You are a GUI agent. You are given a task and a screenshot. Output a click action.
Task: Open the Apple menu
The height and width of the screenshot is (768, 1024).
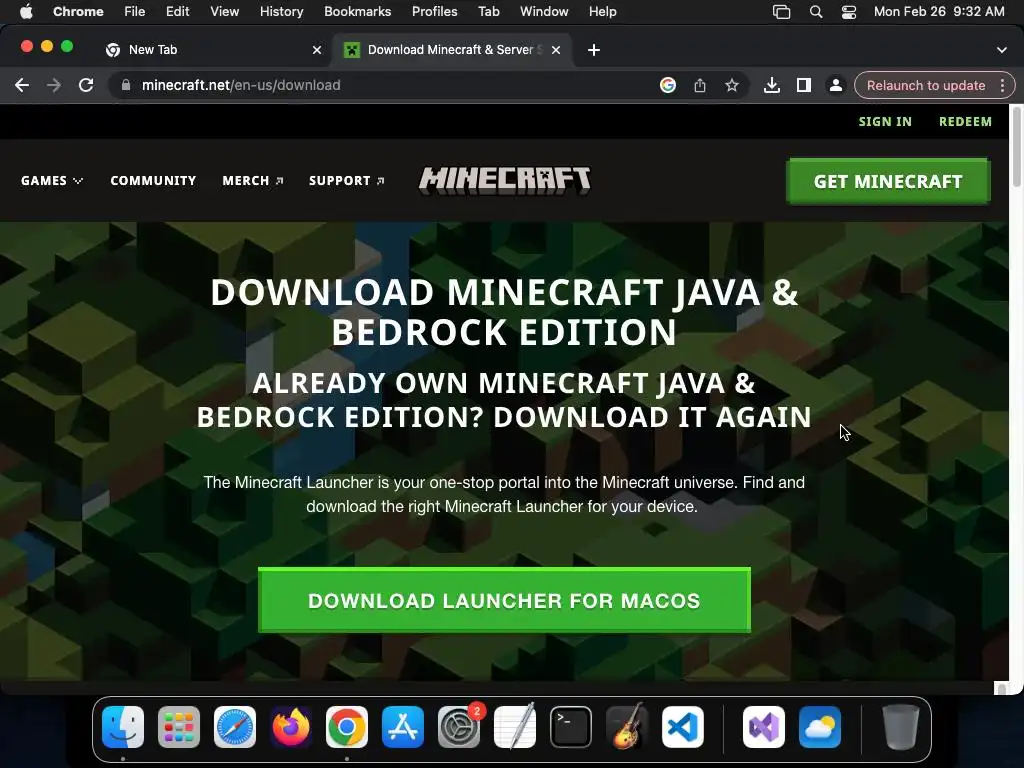(26, 11)
